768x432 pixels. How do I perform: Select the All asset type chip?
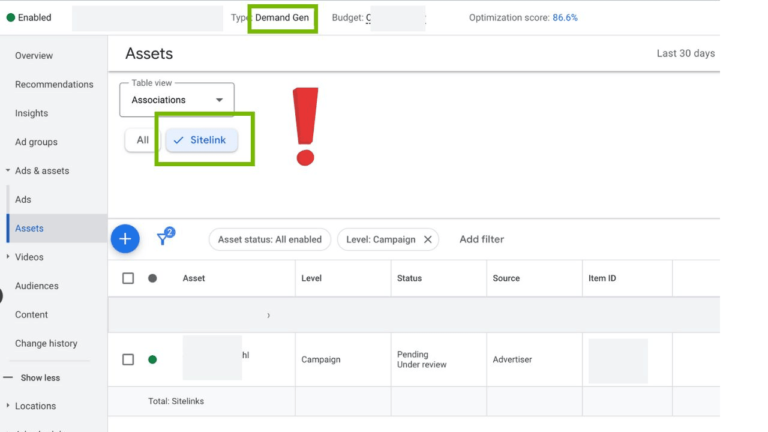tap(143, 140)
